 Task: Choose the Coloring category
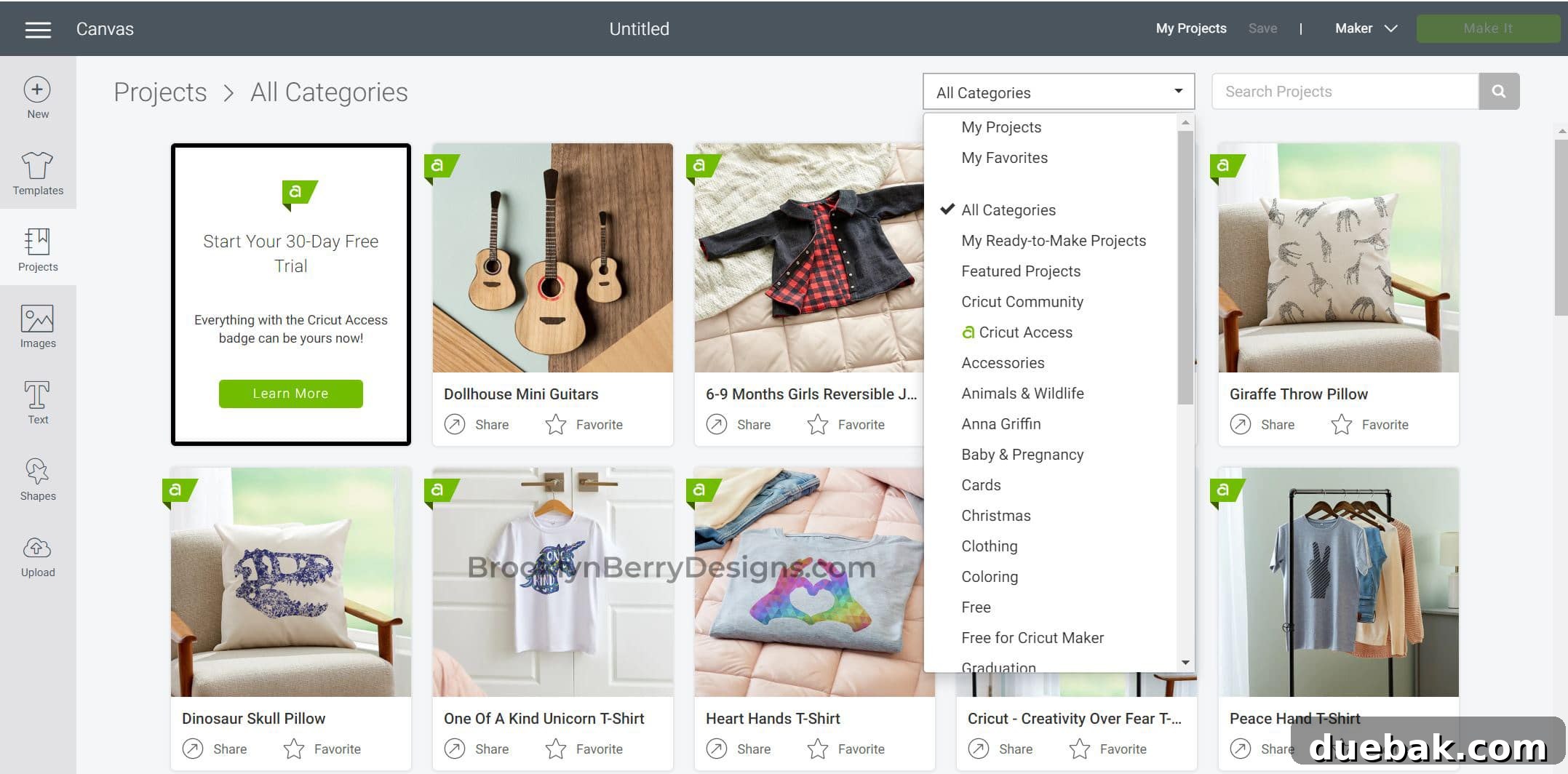[990, 577]
